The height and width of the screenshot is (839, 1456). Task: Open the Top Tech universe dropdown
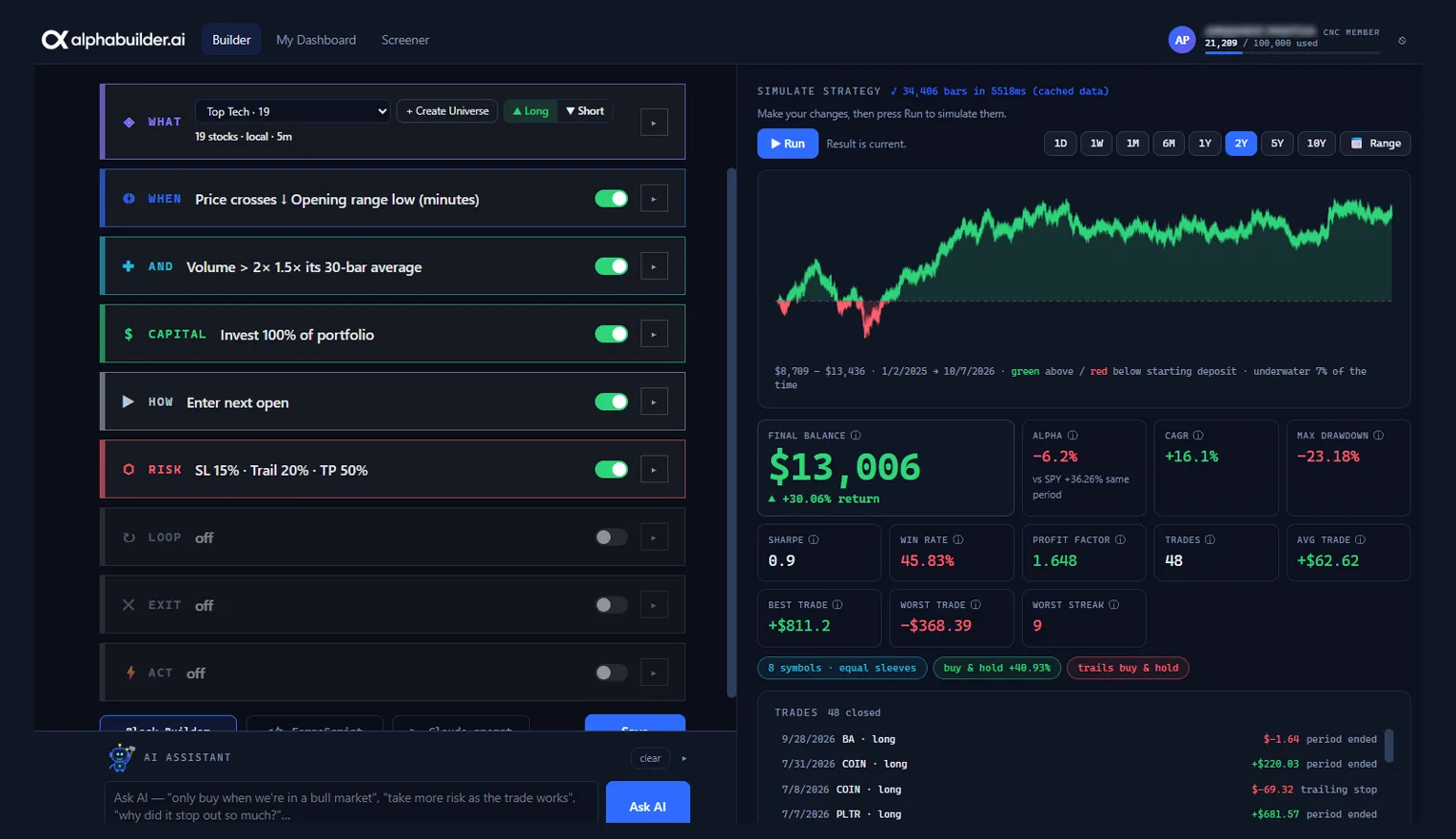[x=293, y=111]
